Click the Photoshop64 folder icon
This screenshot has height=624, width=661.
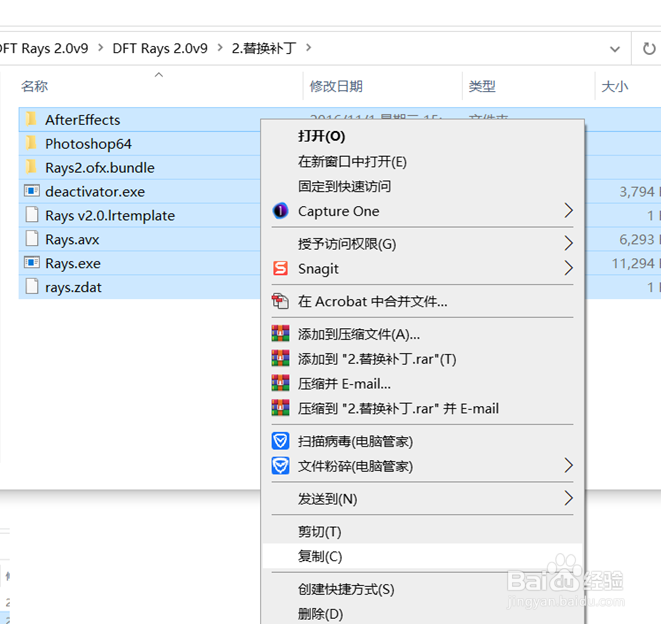(x=31, y=143)
